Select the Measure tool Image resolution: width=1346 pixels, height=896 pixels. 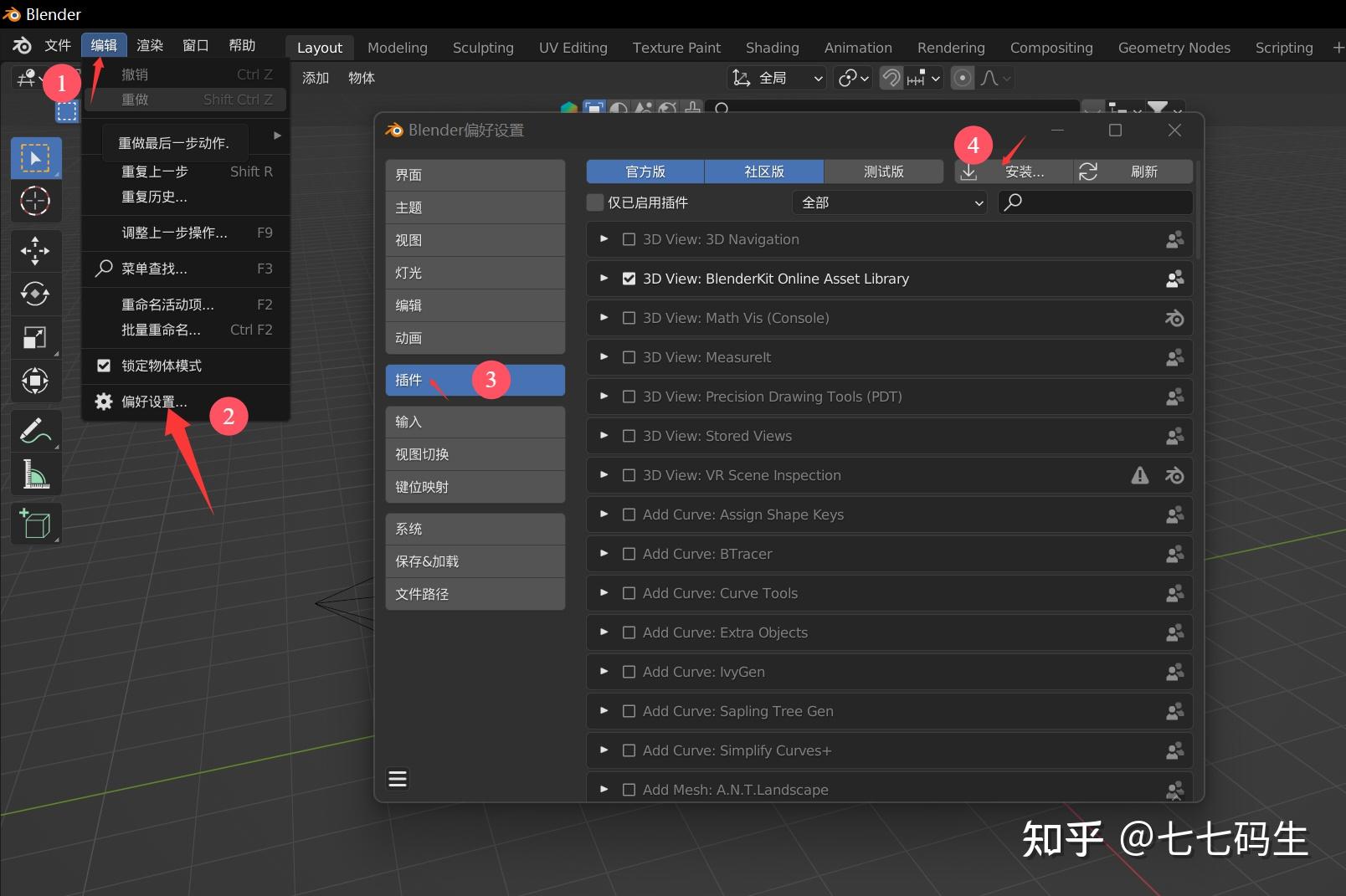(x=35, y=474)
